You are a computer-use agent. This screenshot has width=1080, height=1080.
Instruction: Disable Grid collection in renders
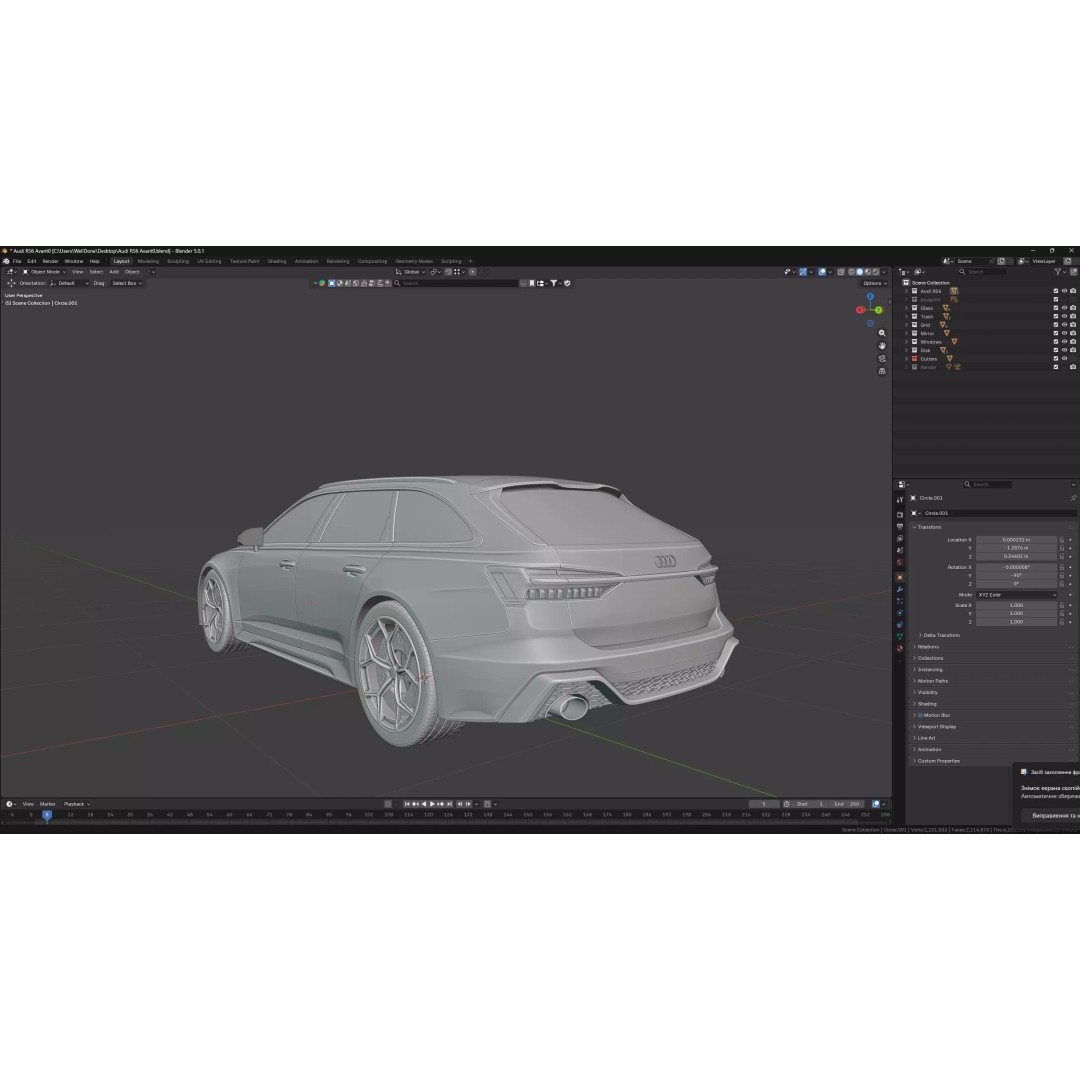1073,324
